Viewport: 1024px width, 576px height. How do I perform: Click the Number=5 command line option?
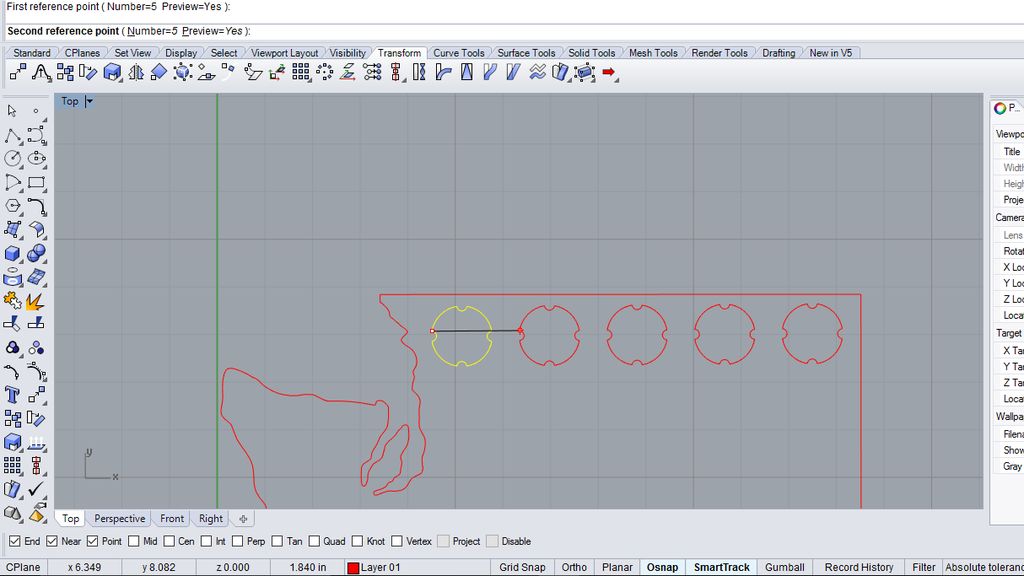152,31
